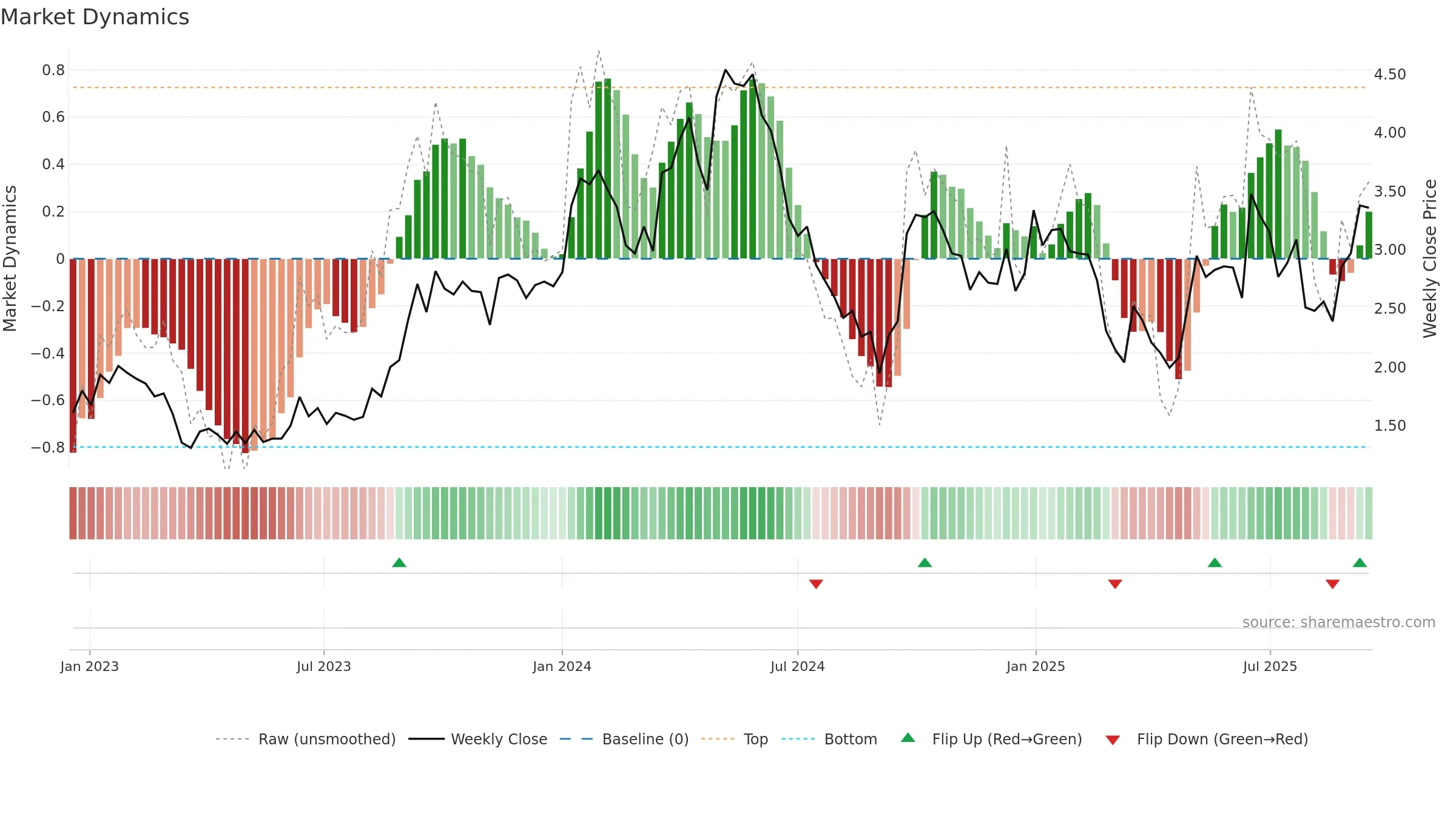Image resolution: width=1456 pixels, height=819 pixels.
Task: Click the cyan dotted Bottom legend line
Action: (798, 739)
